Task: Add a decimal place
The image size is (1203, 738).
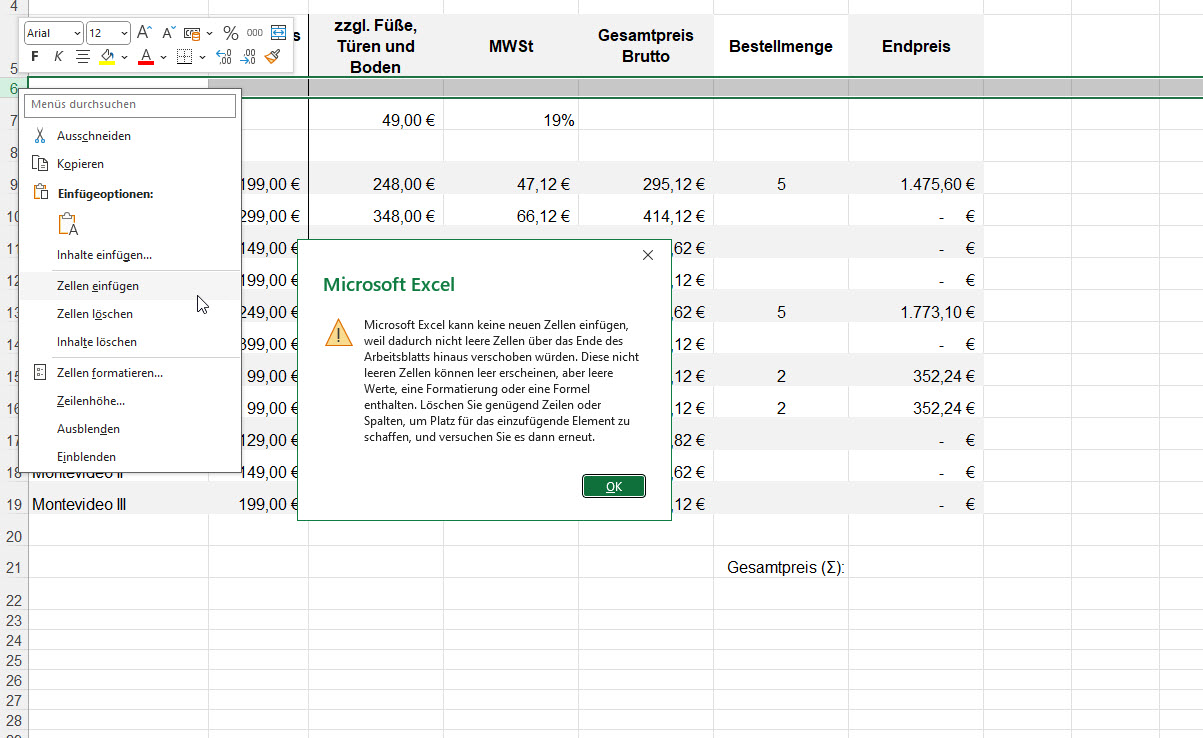Action: [223, 57]
